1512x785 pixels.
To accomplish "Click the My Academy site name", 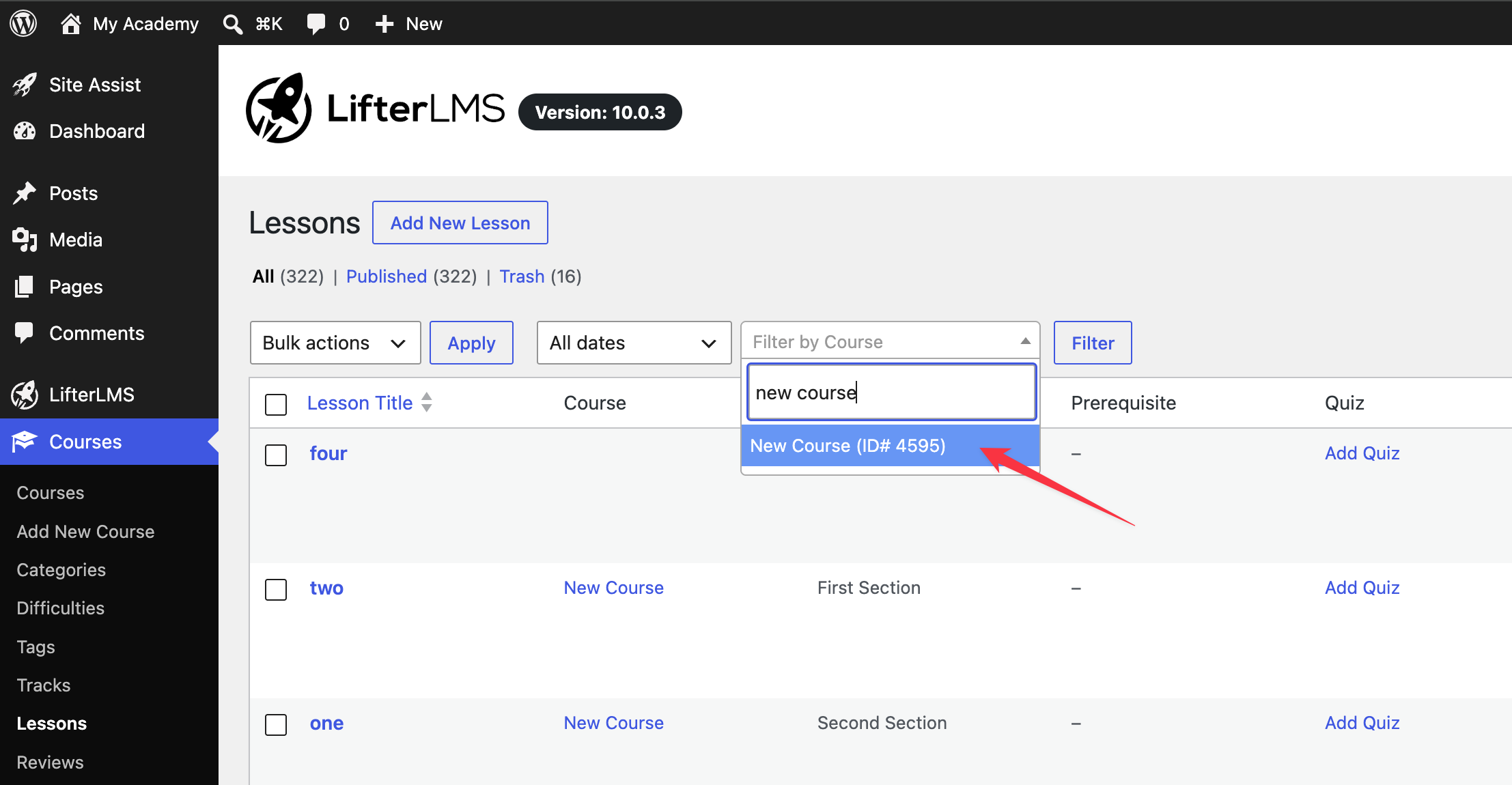I will [x=145, y=24].
